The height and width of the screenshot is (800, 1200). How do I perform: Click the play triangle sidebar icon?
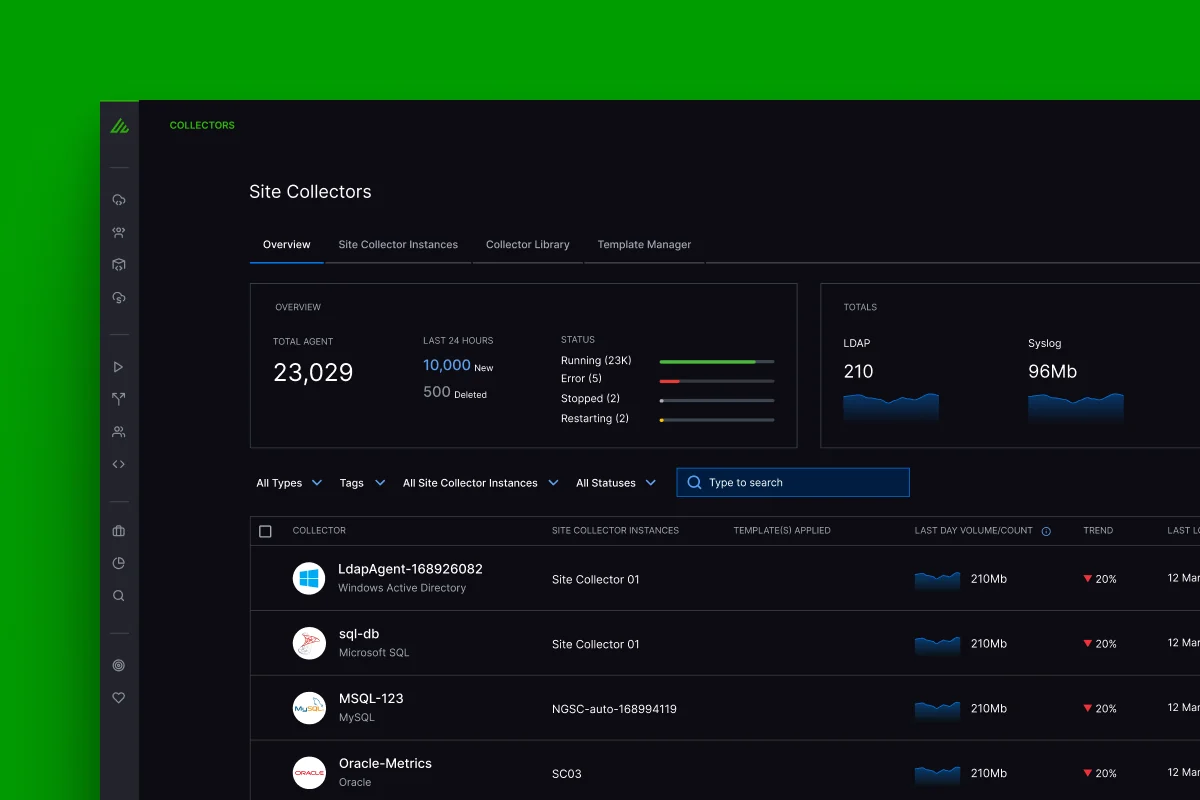coord(119,367)
